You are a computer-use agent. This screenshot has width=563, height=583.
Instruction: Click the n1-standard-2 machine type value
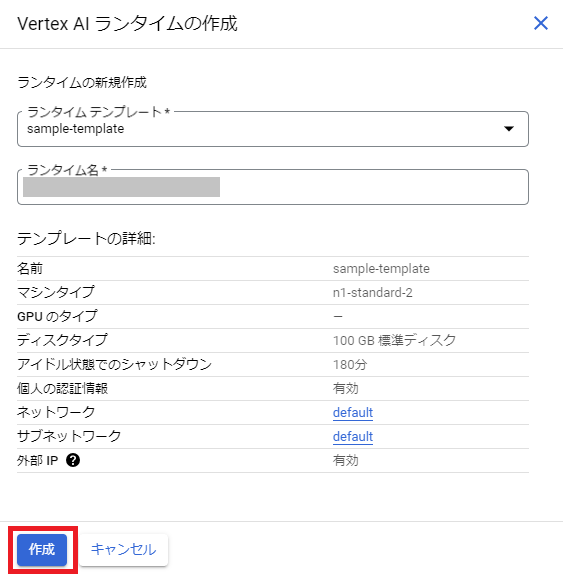pyautogui.click(x=373, y=293)
